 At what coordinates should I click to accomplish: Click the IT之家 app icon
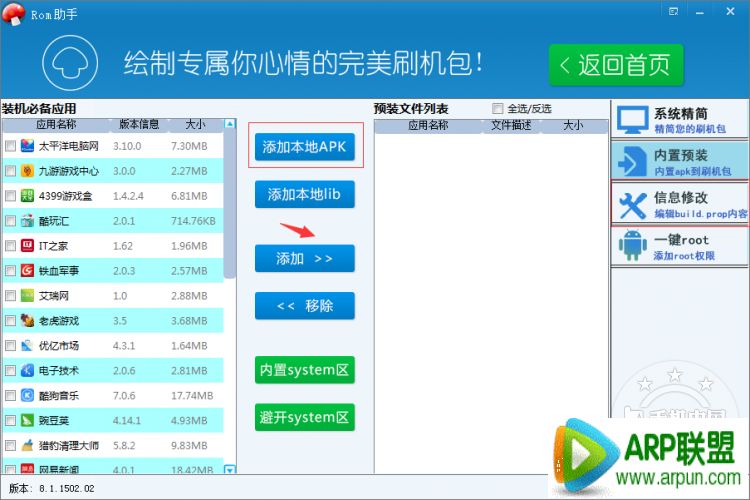27,246
